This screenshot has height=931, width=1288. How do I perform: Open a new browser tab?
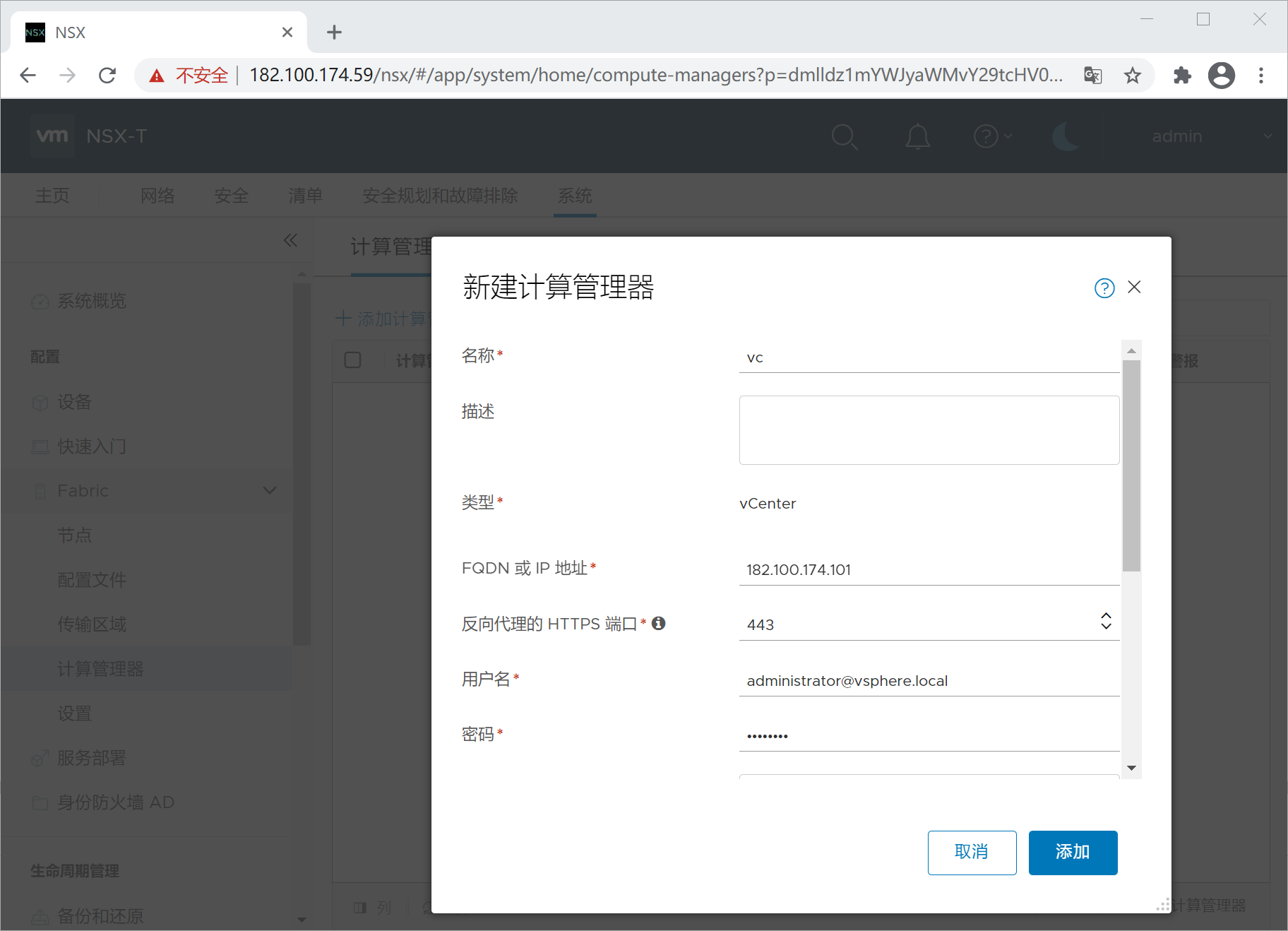(x=334, y=32)
